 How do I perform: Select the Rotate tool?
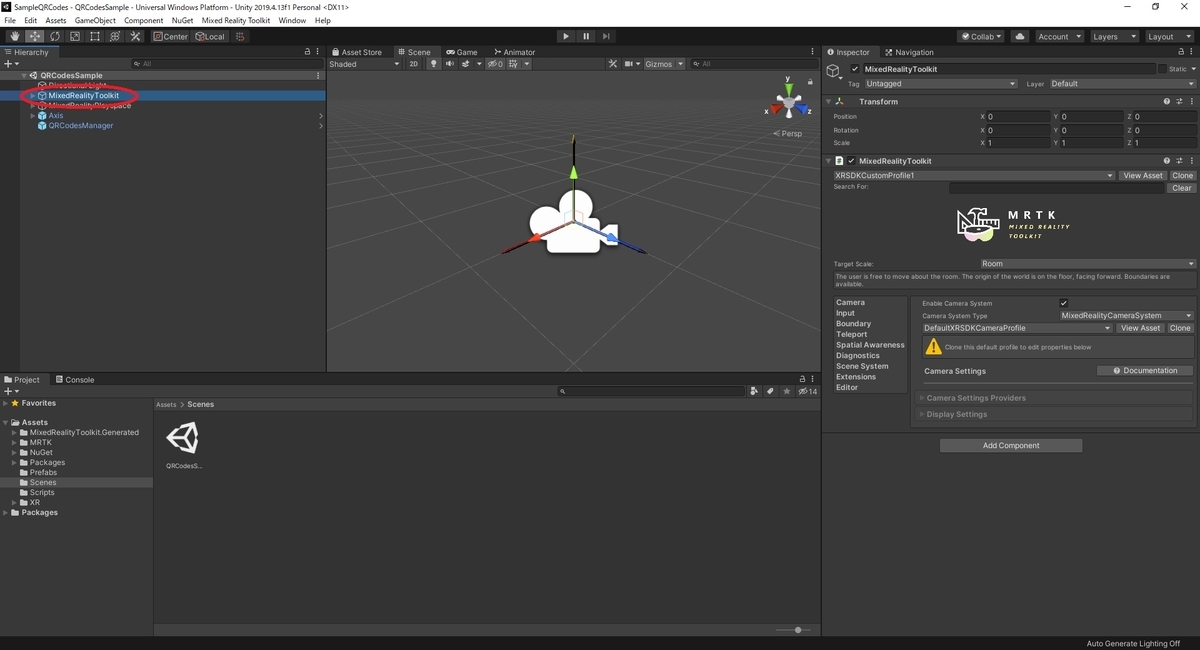[55, 36]
